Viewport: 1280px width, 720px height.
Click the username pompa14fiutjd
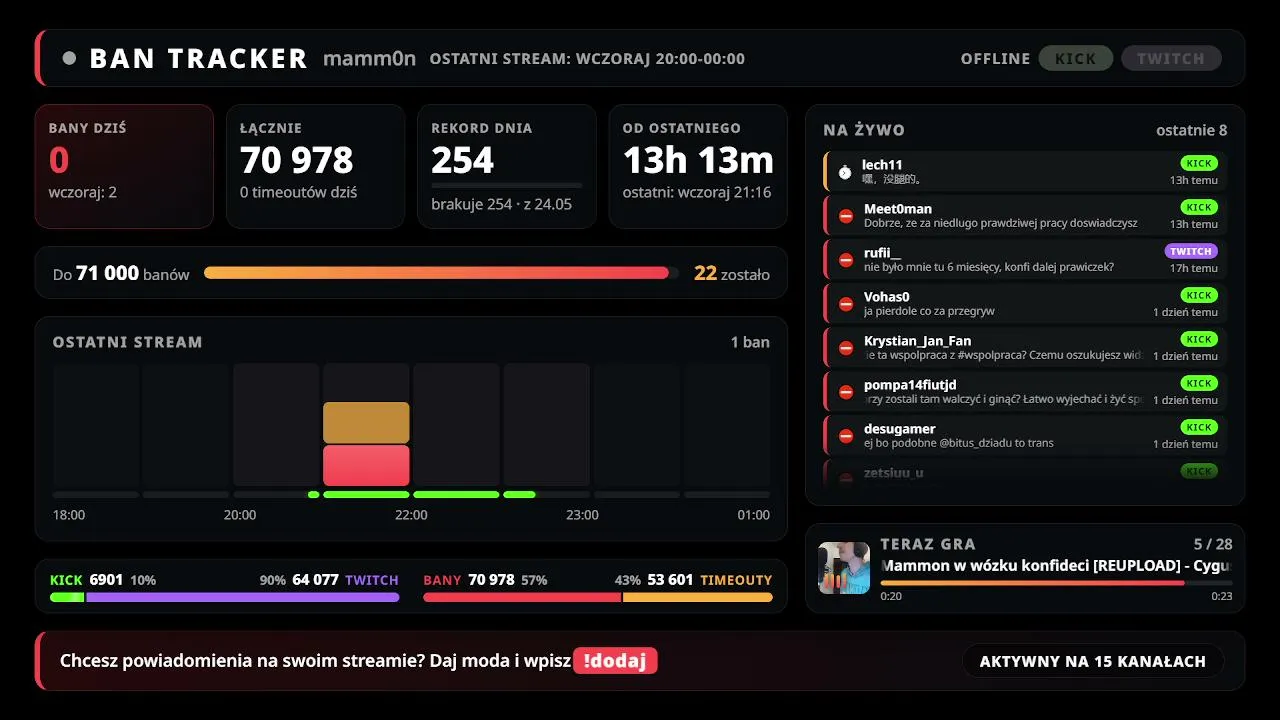coord(910,385)
